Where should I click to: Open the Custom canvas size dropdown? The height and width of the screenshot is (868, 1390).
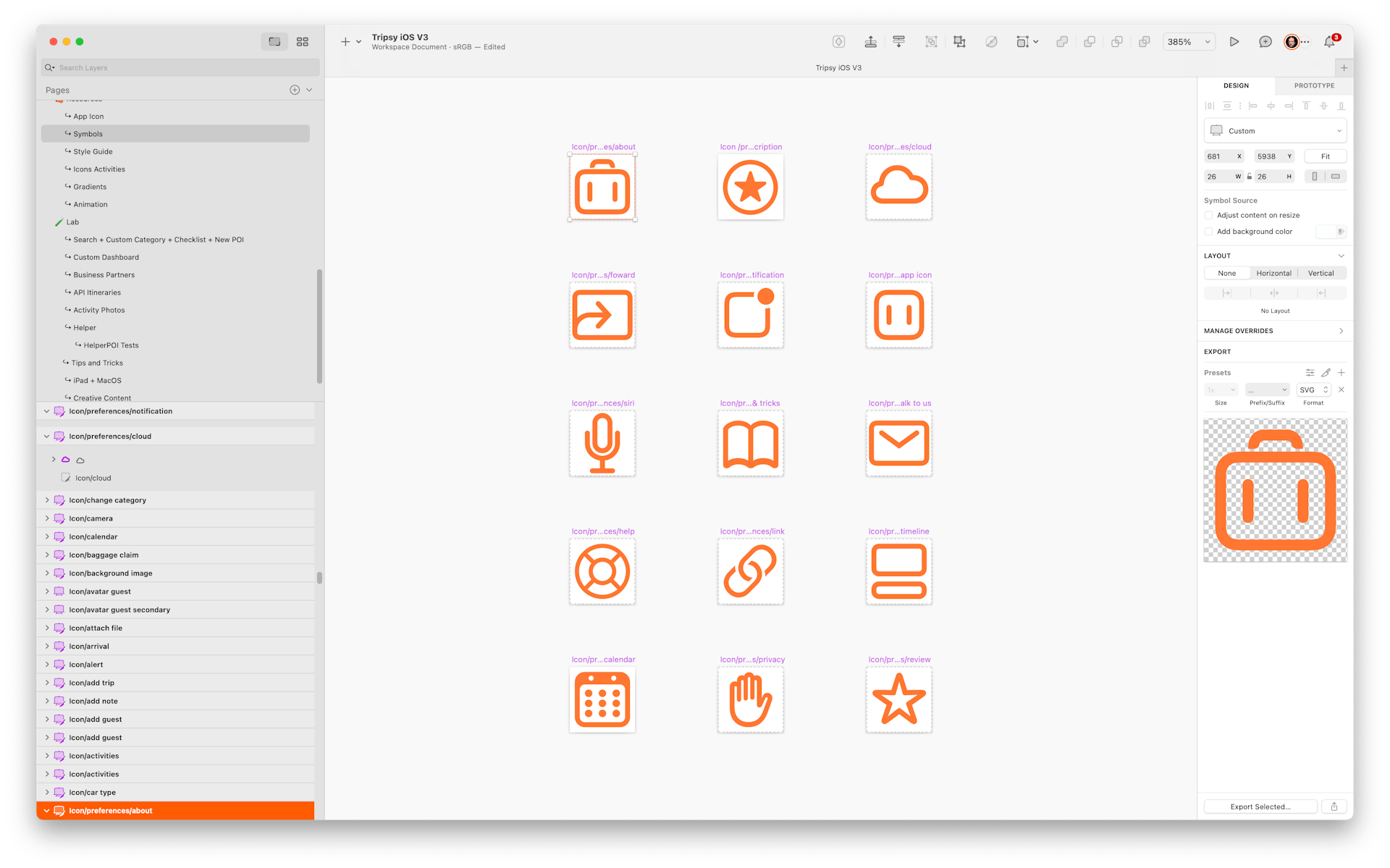[1275, 130]
